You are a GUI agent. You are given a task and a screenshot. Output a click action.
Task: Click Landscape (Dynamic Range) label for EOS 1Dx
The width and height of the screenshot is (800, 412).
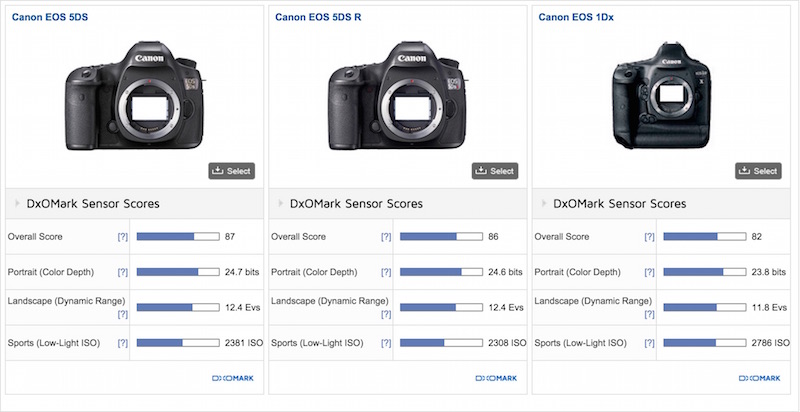coord(593,301)
